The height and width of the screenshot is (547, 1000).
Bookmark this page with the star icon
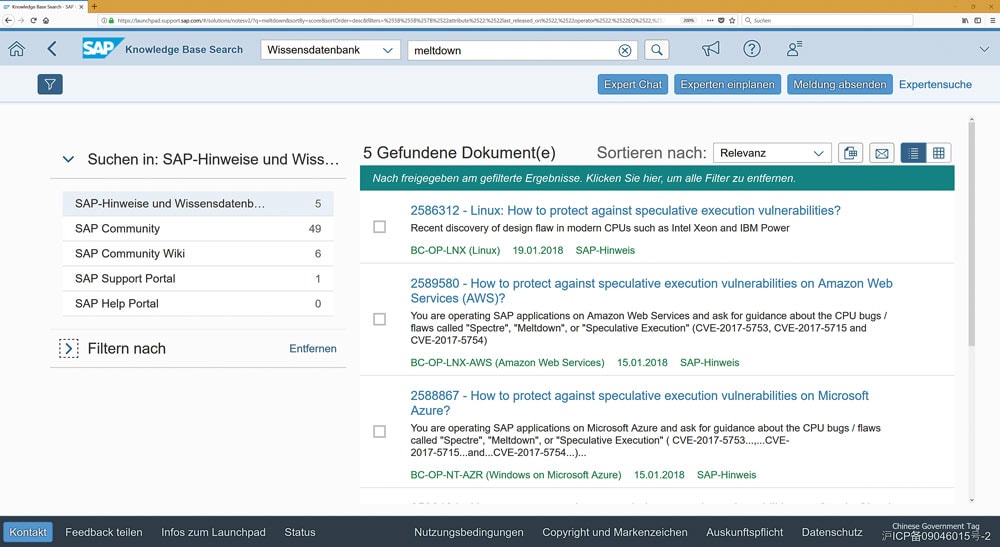732,20
